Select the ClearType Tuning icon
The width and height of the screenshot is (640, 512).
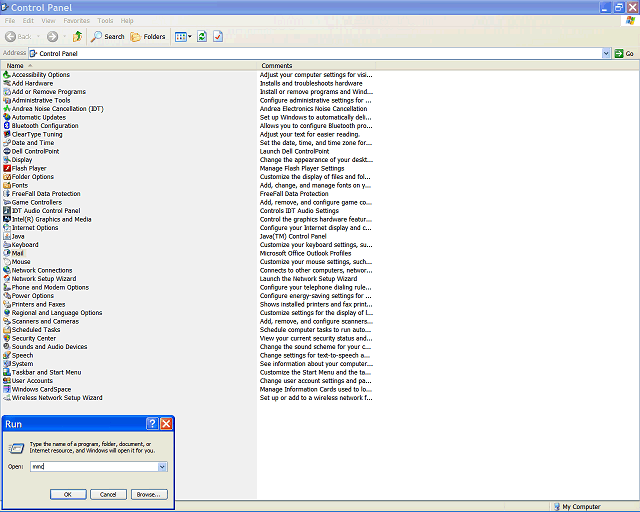[x=7, y=134]
